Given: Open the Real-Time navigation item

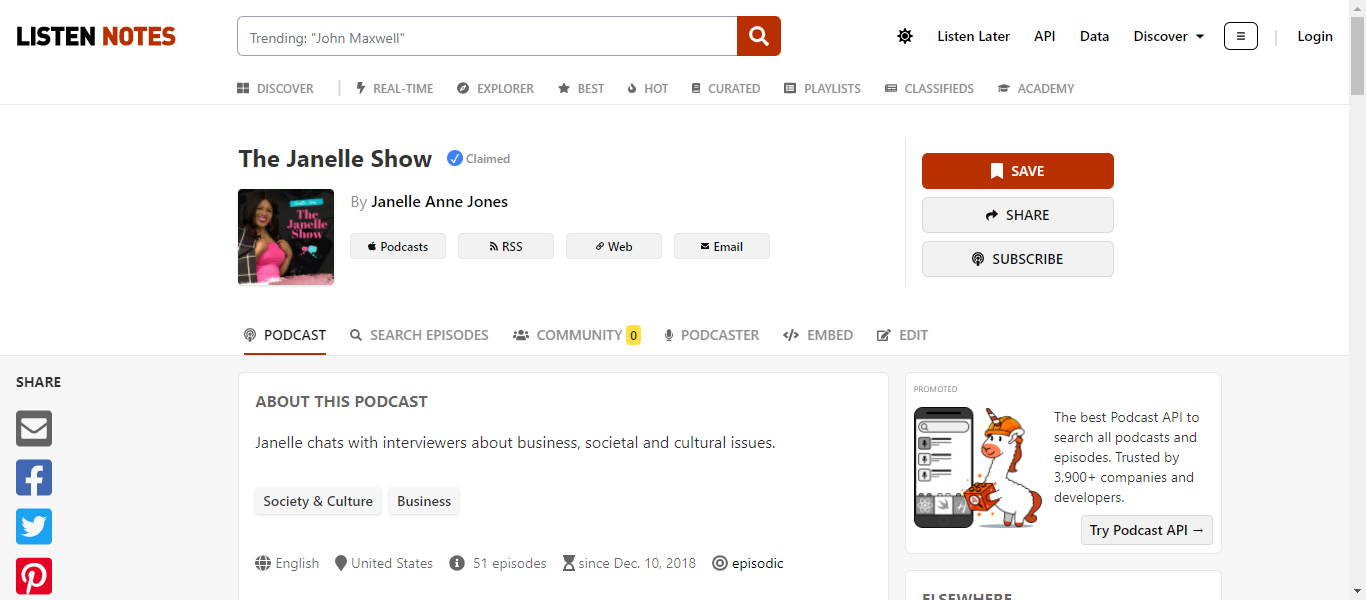Looking at the screenshot, I should tap(395, 88).
